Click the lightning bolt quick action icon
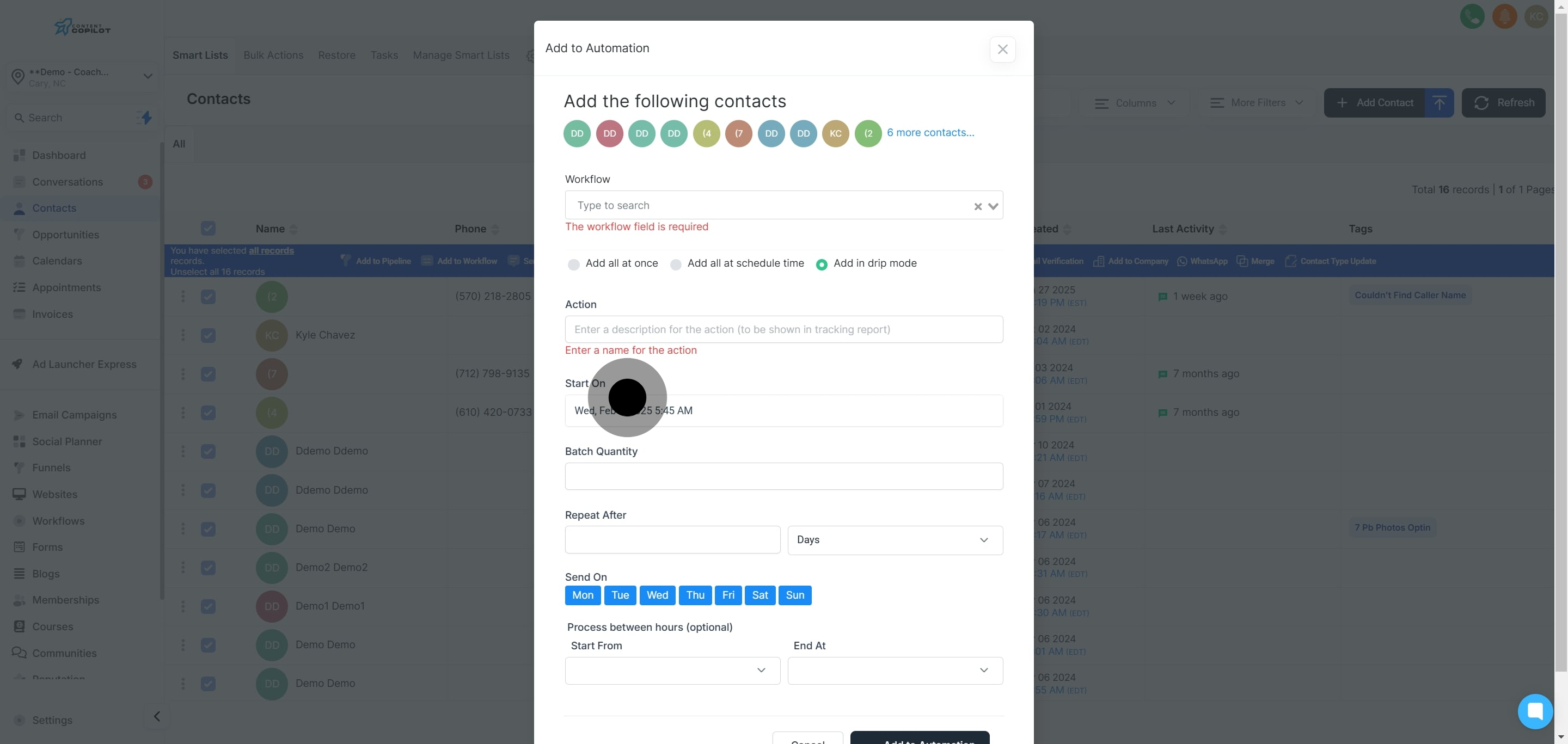Image resolution: width=1568 pixels, height=744 pixels. point(146,118)
